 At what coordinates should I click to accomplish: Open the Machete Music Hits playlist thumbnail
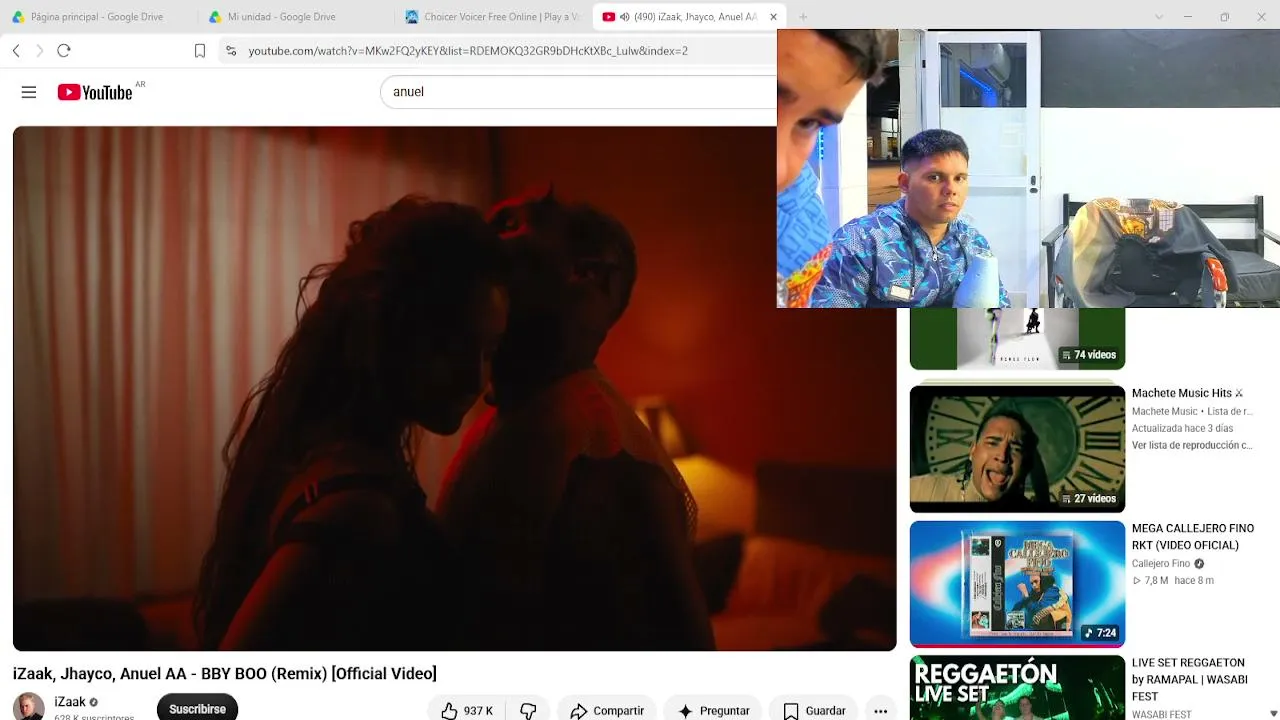(1017, 449)
